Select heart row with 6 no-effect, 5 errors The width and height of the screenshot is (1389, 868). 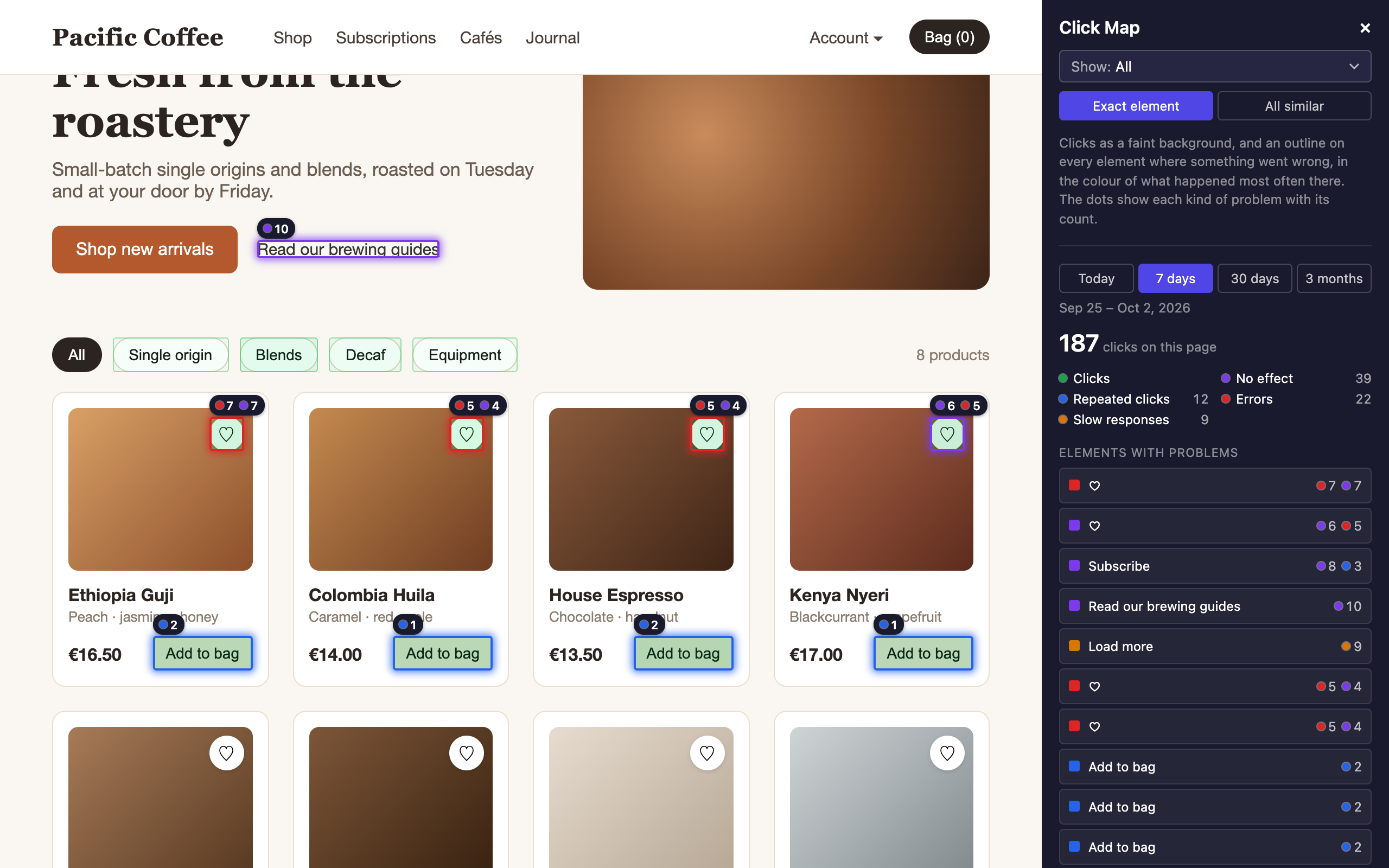coord(1214,526)
